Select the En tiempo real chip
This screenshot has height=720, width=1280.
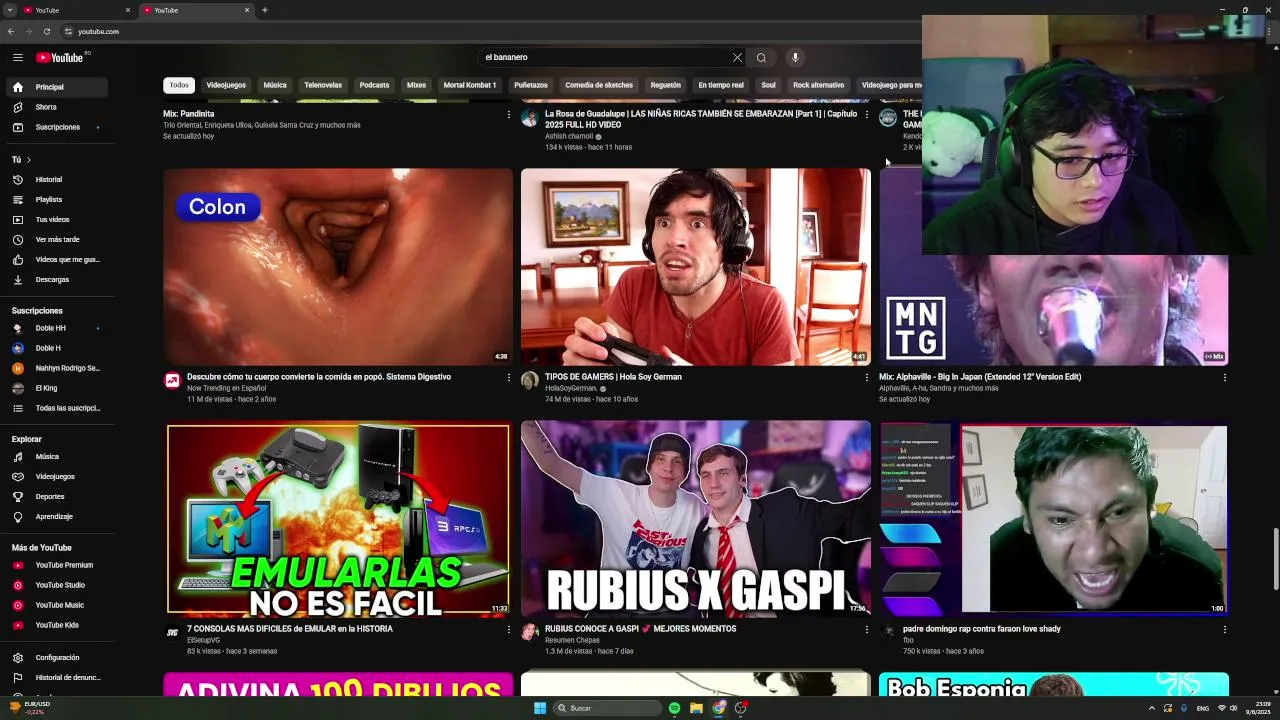tap(721, 85)
